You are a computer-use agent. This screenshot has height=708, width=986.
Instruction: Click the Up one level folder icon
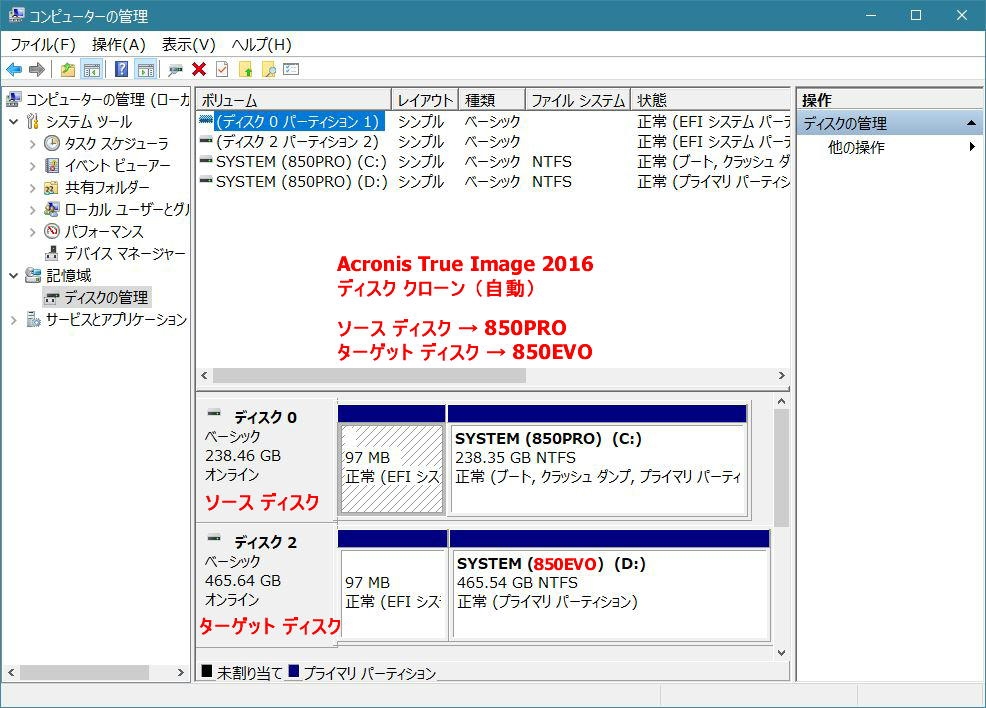coord(67,69)
